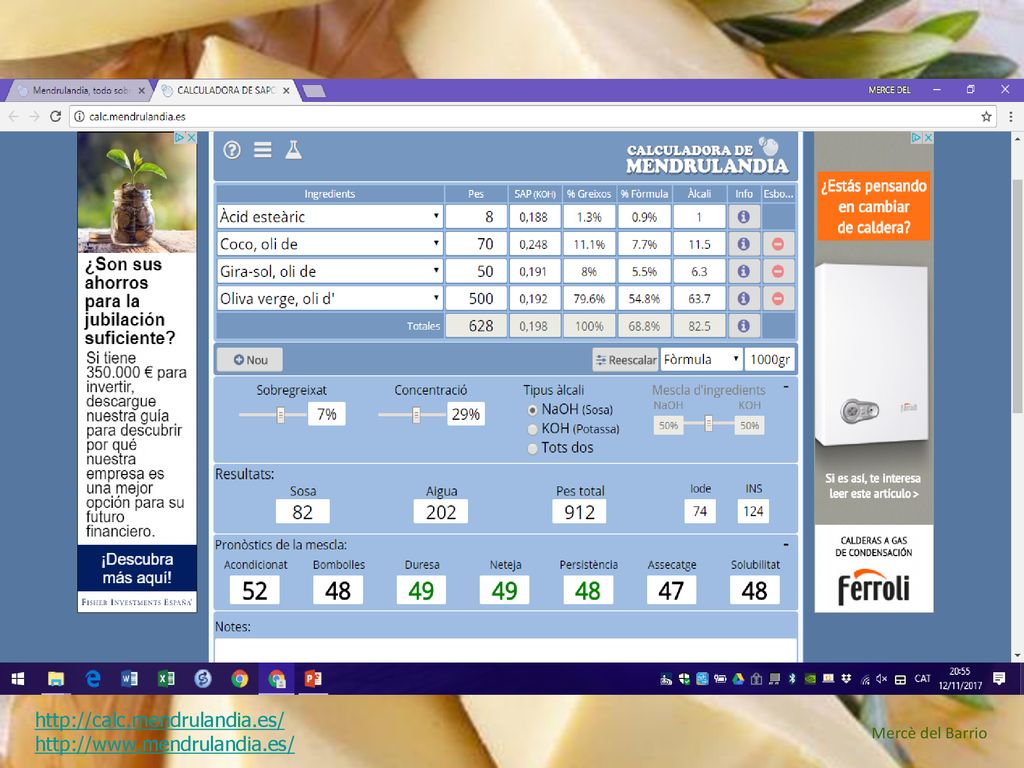Launch Microsoft Edge from the taskbar
This screenshot has height=768, width=1024.
93,679
